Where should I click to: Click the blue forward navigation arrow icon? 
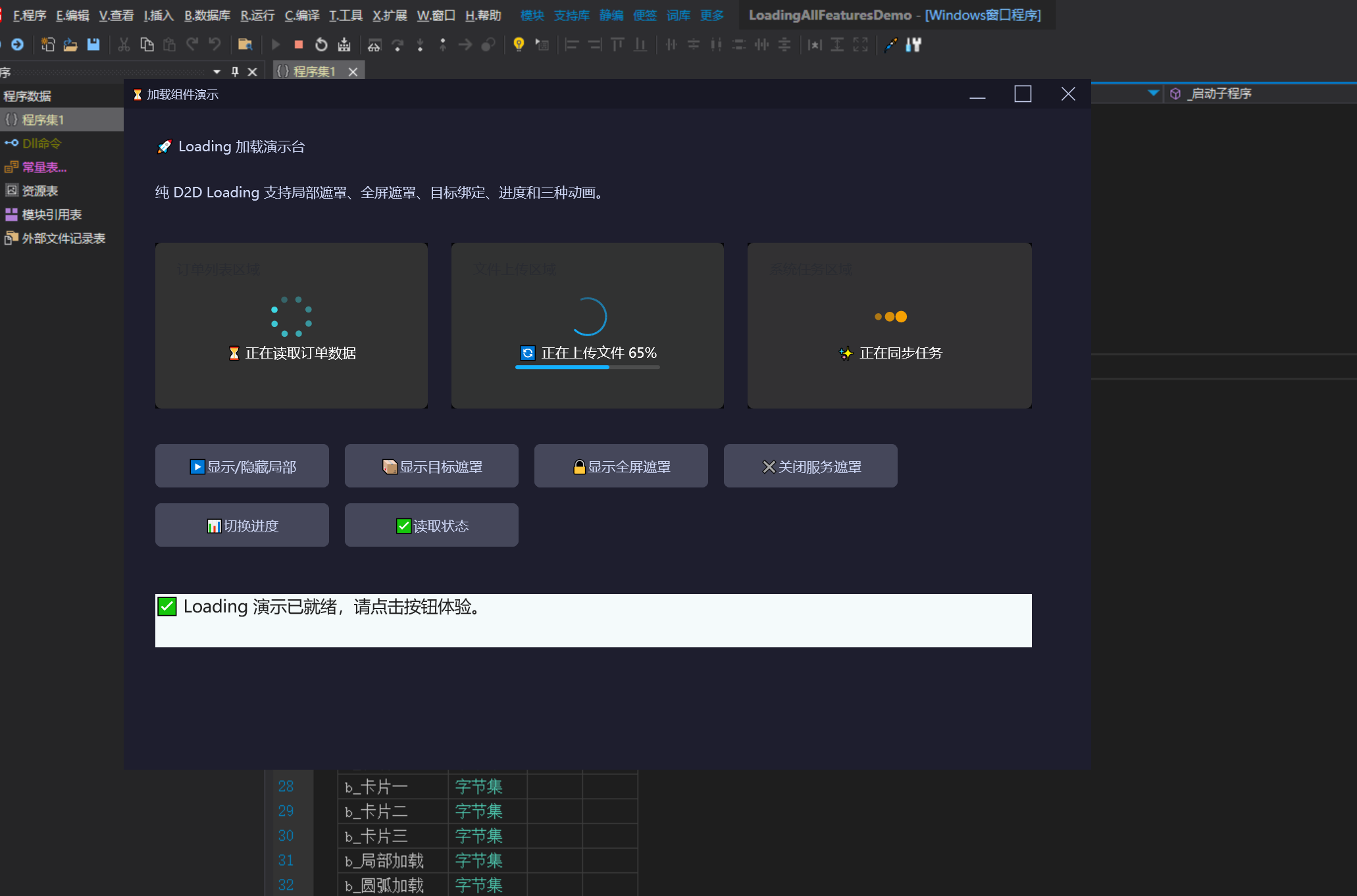[x=18, y=45]
